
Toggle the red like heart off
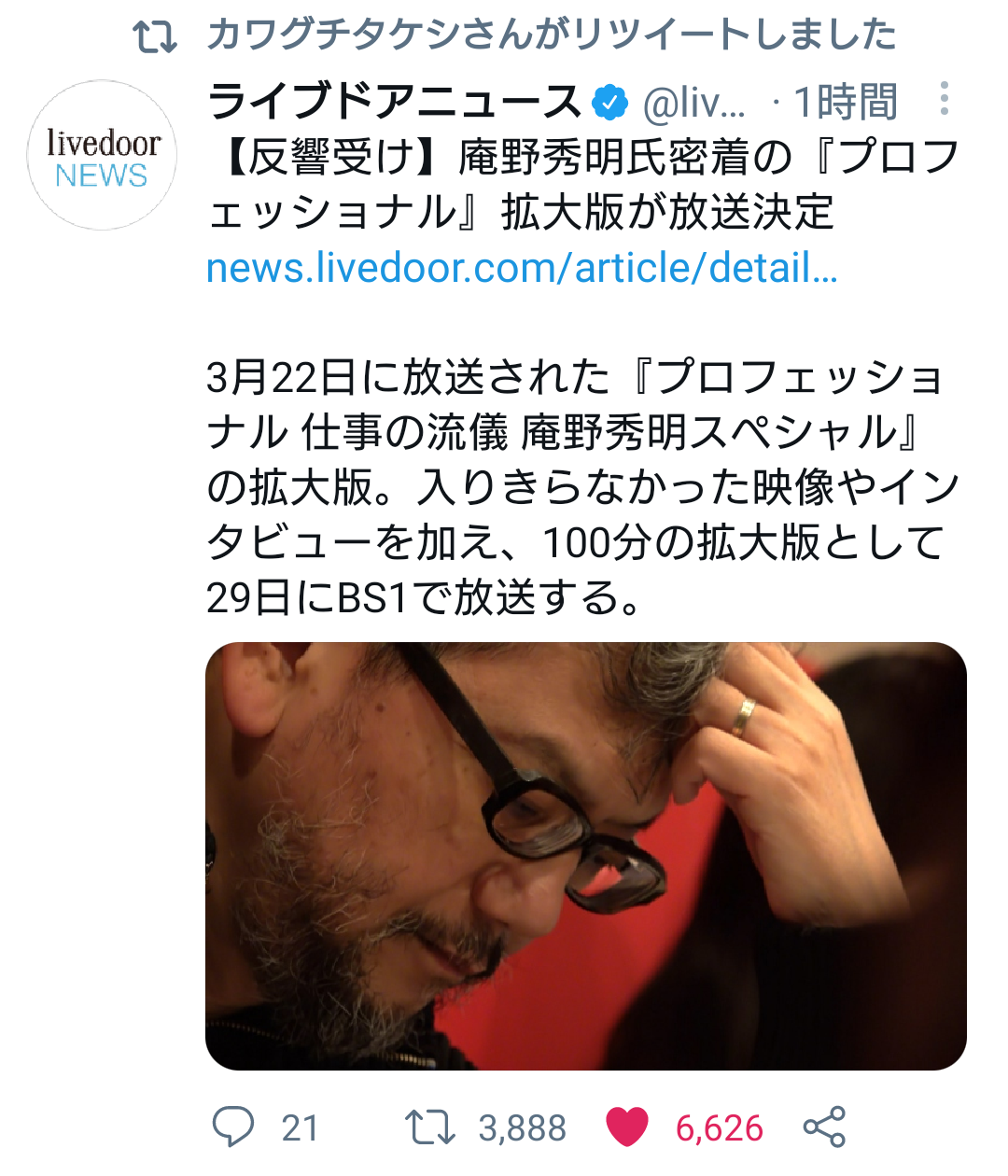[x=627, y=1127]
